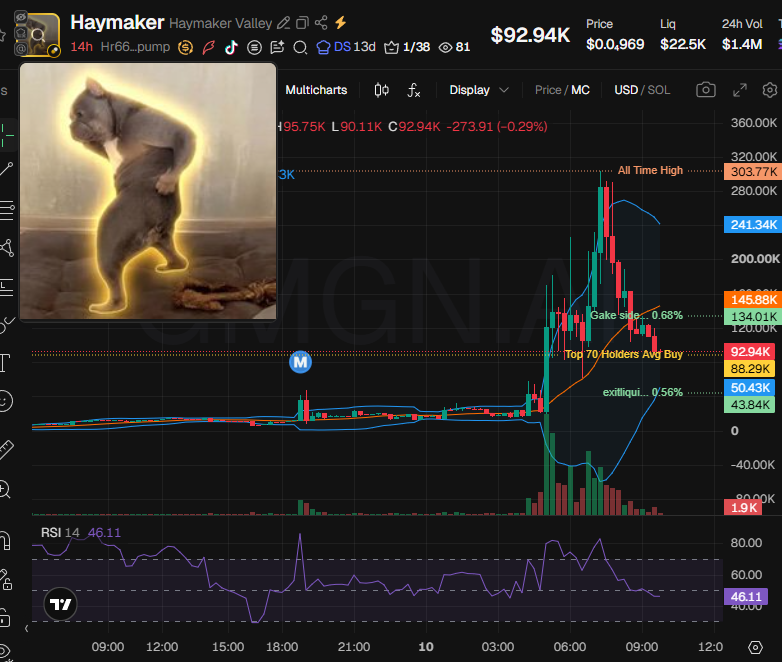
Task: Open the fx indicators menu
Action: 414,90
